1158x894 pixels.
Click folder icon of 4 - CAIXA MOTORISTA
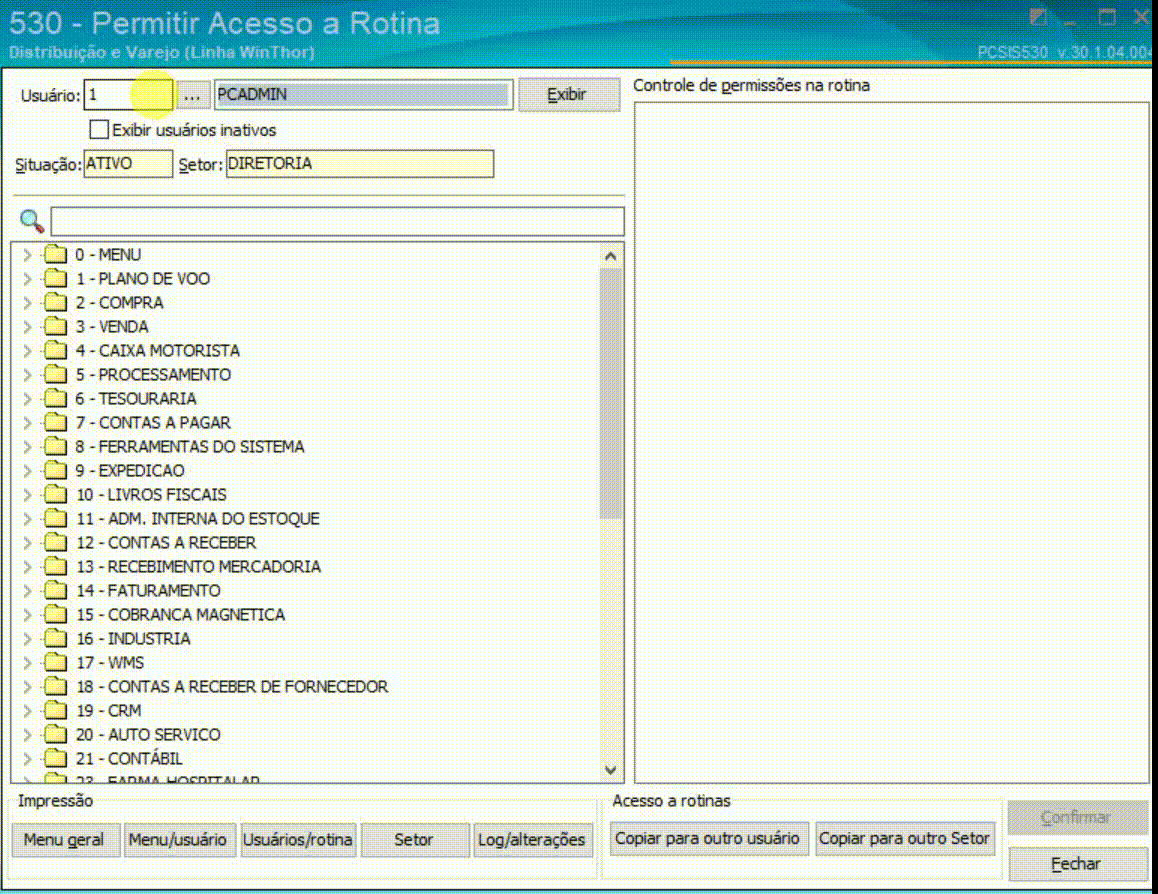55,351
